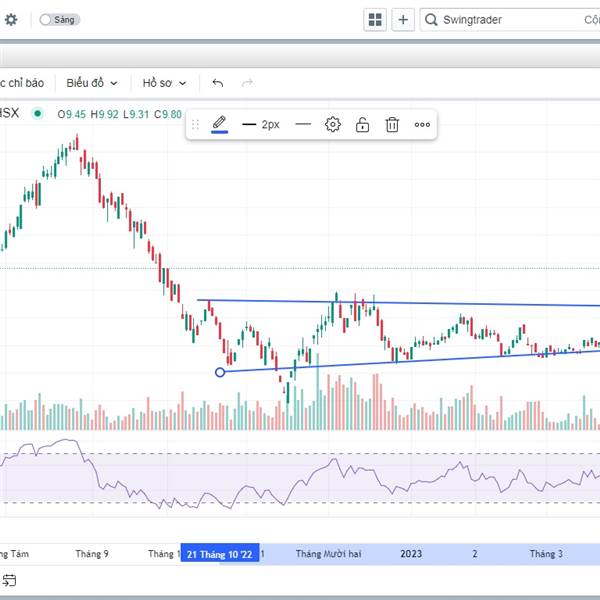Click the plus button to add a chart
The image size is (600, 600).
(403, 20)
